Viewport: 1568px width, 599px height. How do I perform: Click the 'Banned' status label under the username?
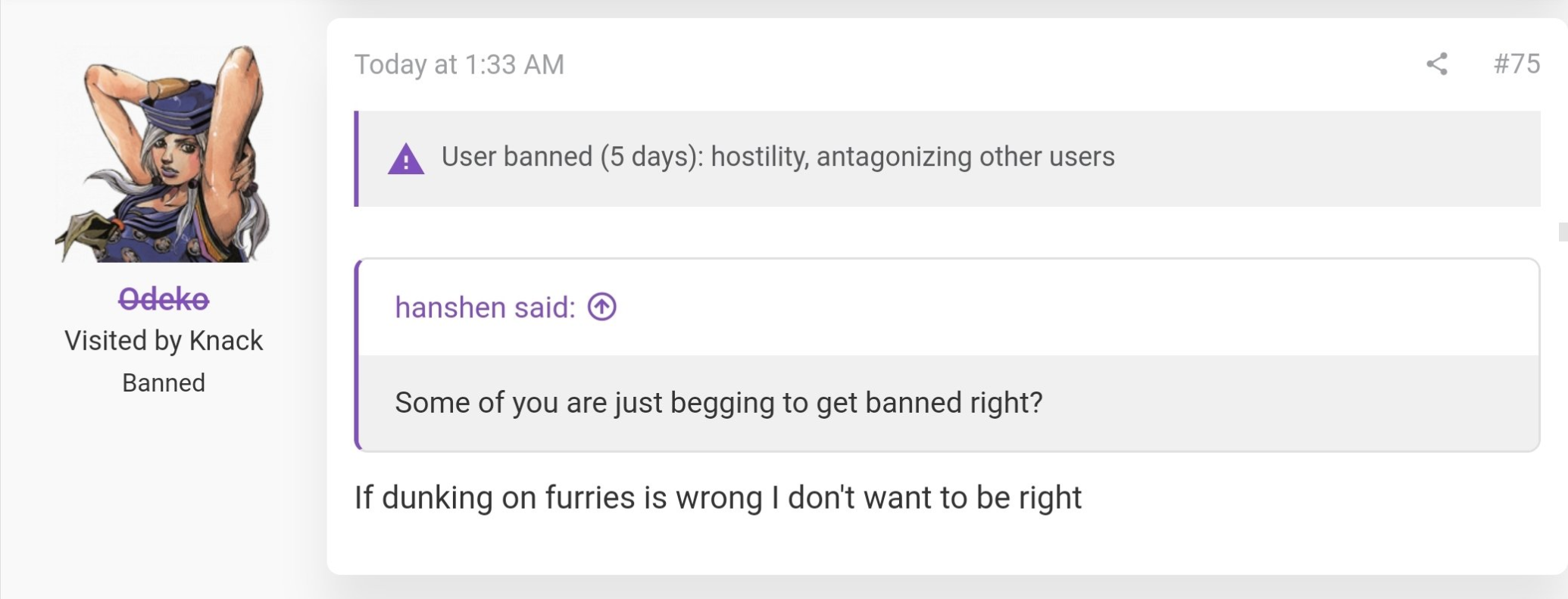tap(164, 383)
